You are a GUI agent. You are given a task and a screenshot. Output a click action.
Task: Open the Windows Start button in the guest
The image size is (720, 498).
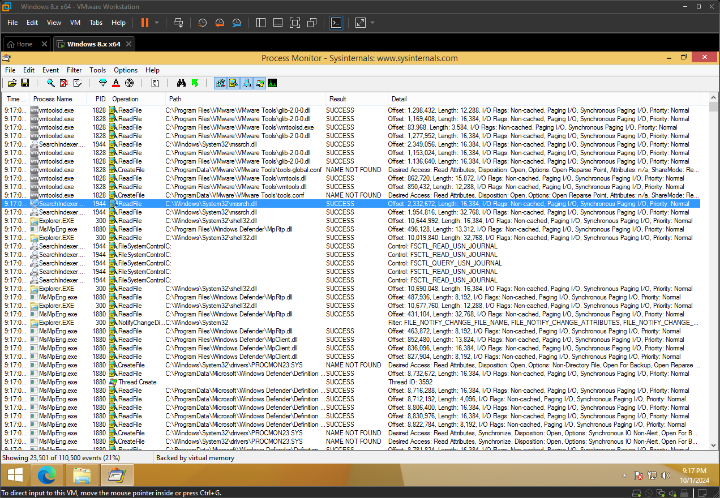pos(15,475)
